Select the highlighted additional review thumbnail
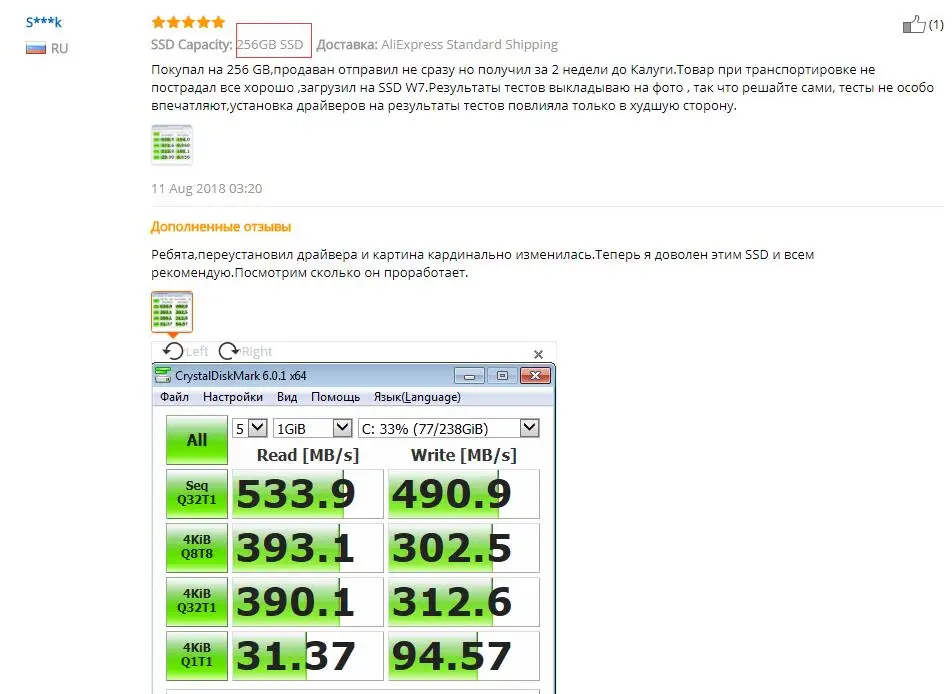The height and width of the screenshot is (694, 952). pos(172,311)
